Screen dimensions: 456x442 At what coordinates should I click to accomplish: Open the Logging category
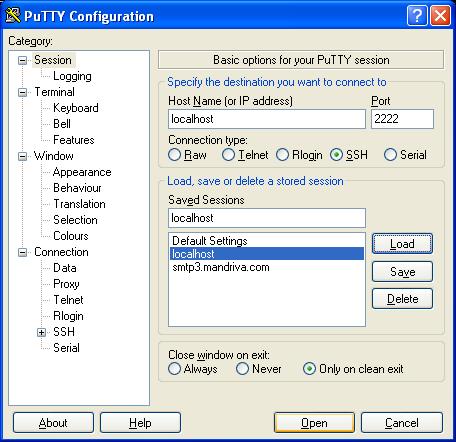(72, 76)
